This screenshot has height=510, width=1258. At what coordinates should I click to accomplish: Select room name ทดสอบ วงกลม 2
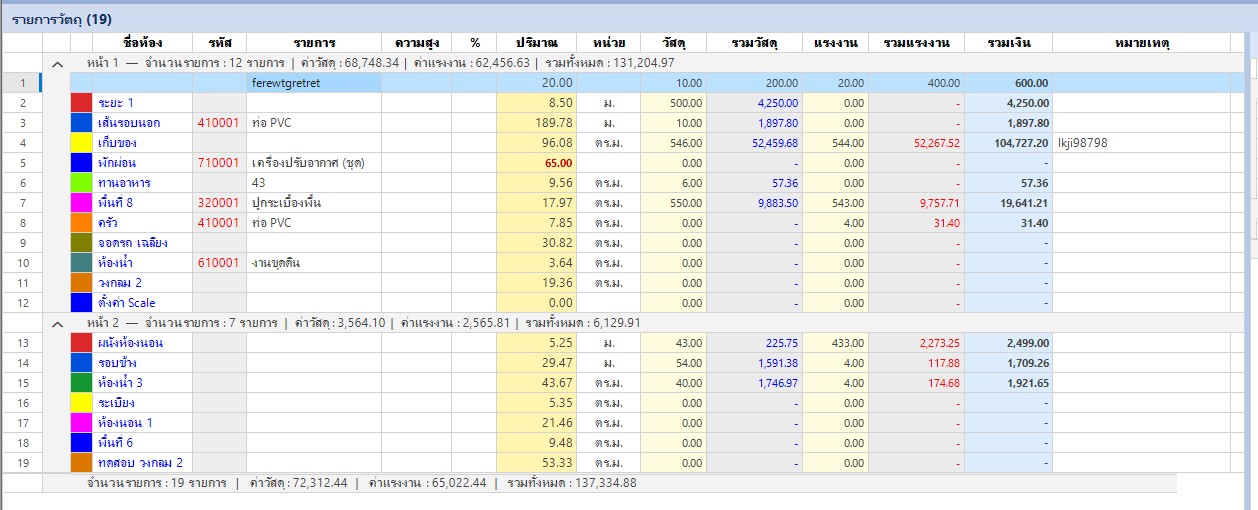pos(140,463)
